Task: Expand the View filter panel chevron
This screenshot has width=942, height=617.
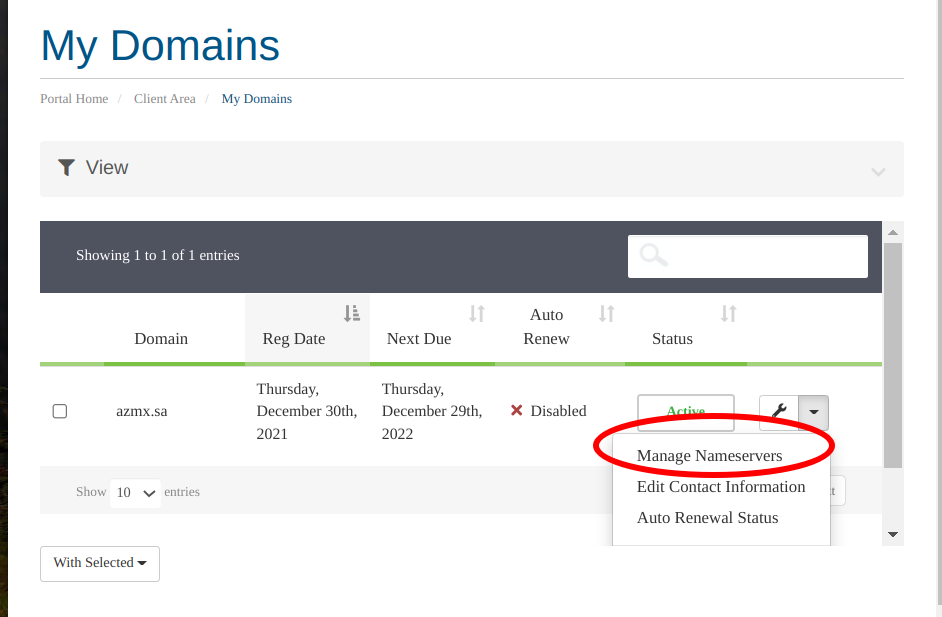Action: pyautogui.click(x=878, y=171)
